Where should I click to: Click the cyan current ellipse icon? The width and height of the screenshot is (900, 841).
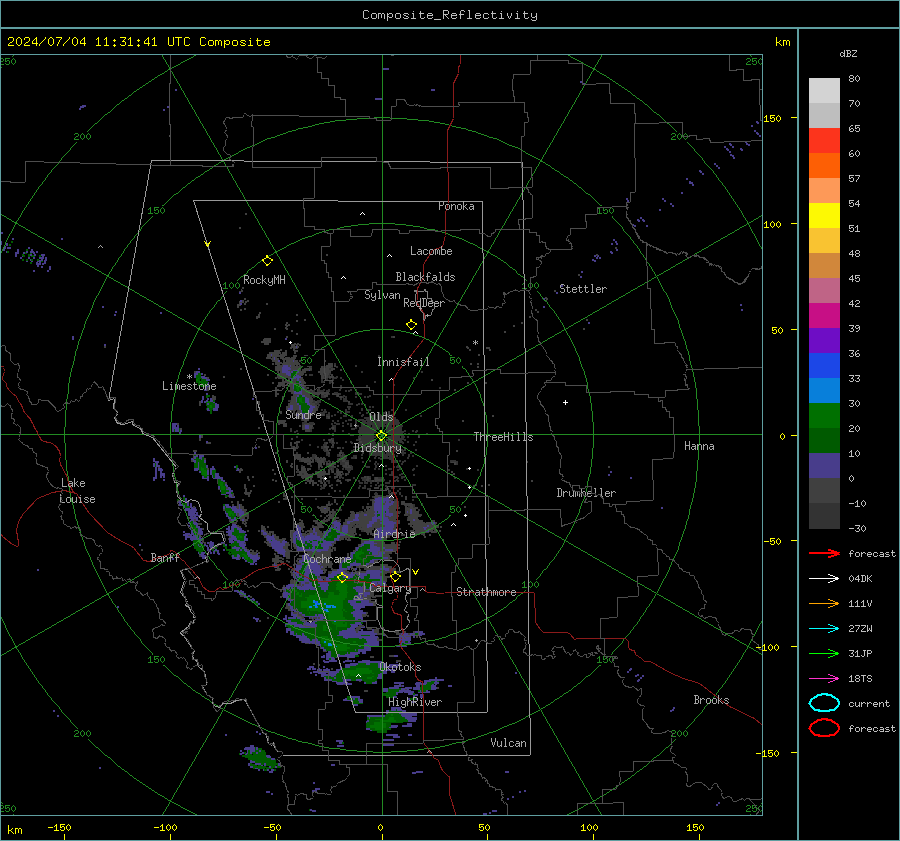point(824,703)
